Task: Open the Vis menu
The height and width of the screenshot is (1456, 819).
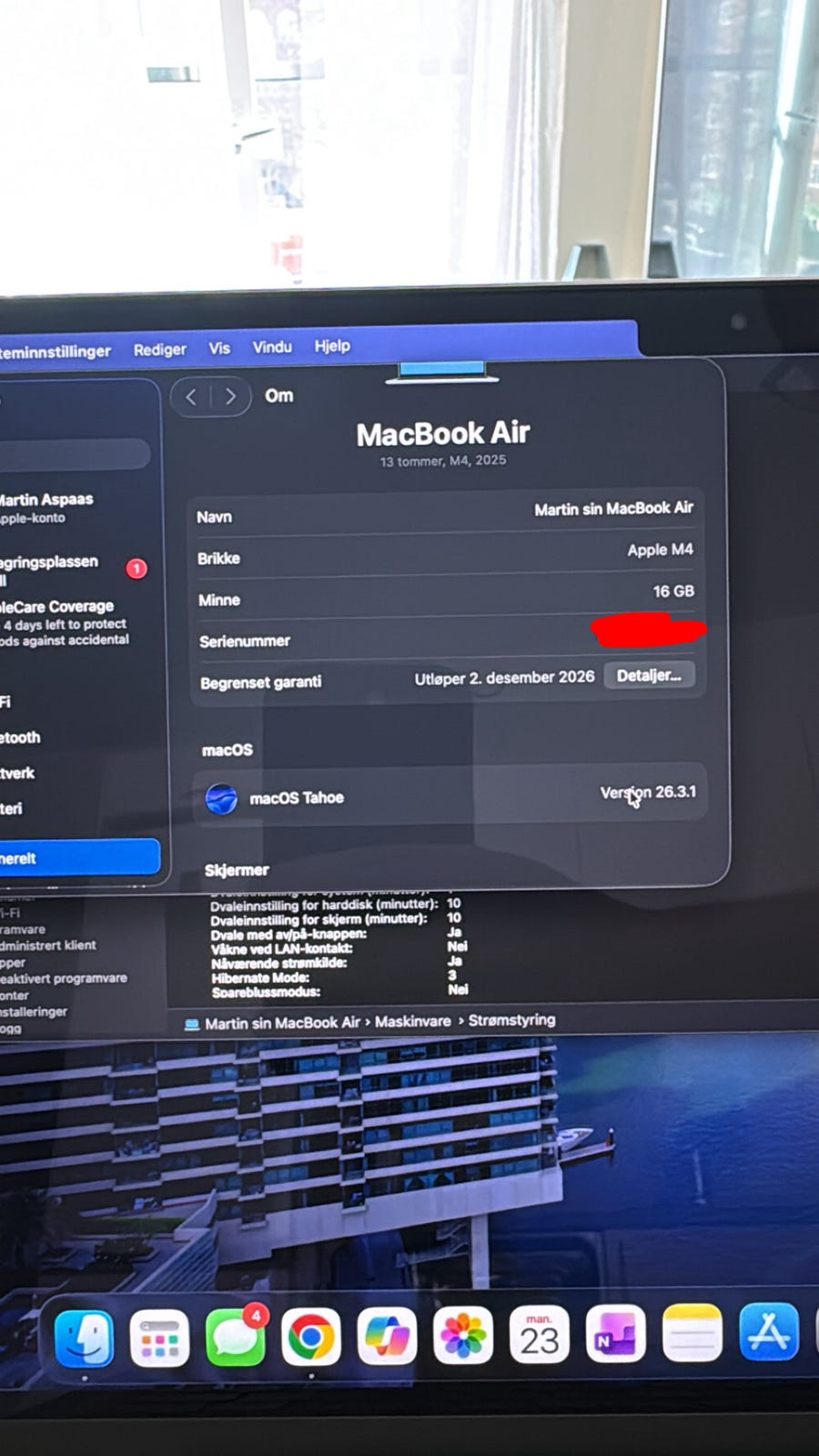Action: tap(219, 348)
